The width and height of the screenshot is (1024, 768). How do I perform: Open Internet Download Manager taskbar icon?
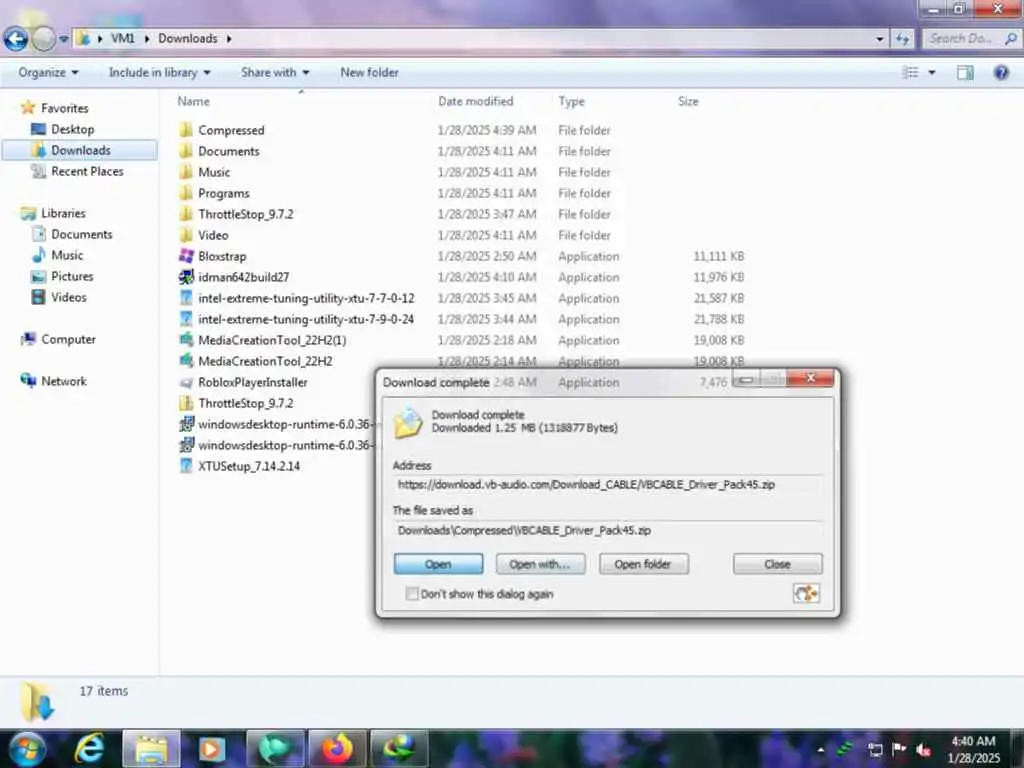[398, 748]
